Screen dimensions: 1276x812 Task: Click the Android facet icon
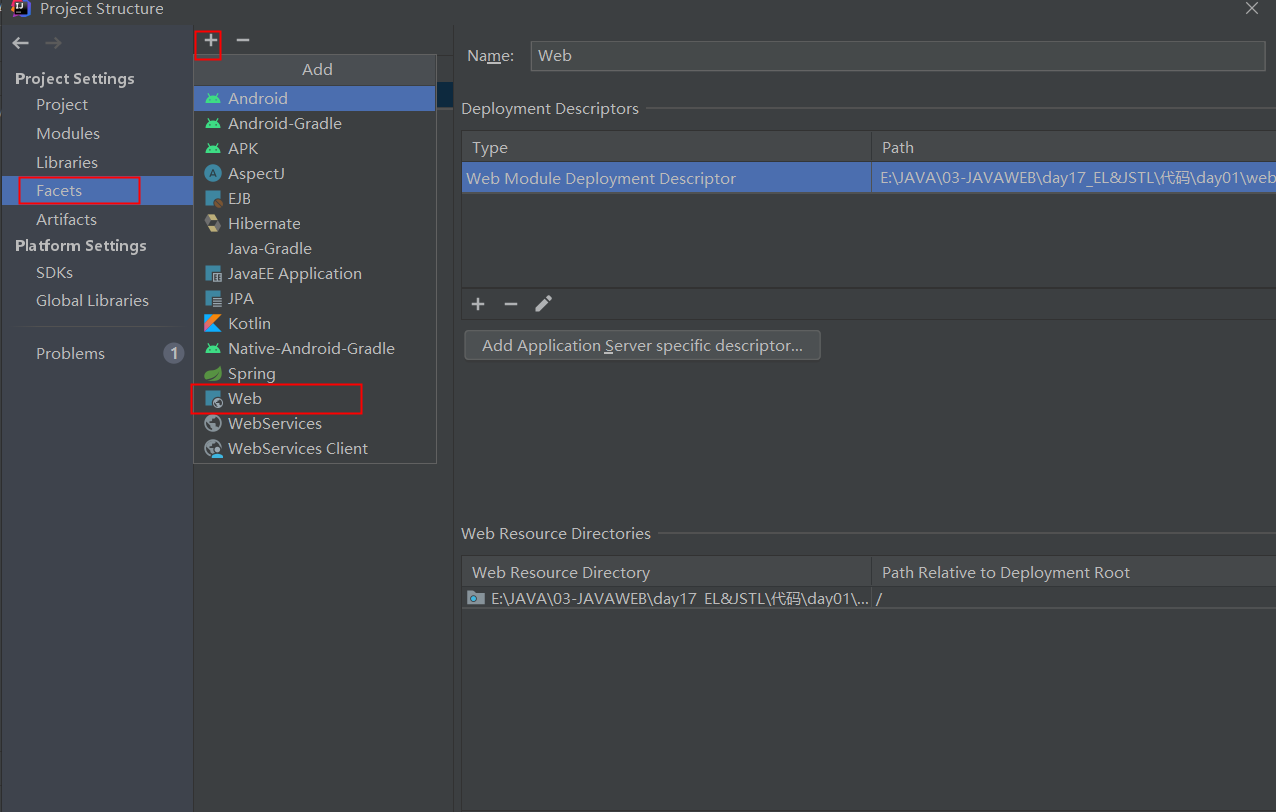click(212, 98)
